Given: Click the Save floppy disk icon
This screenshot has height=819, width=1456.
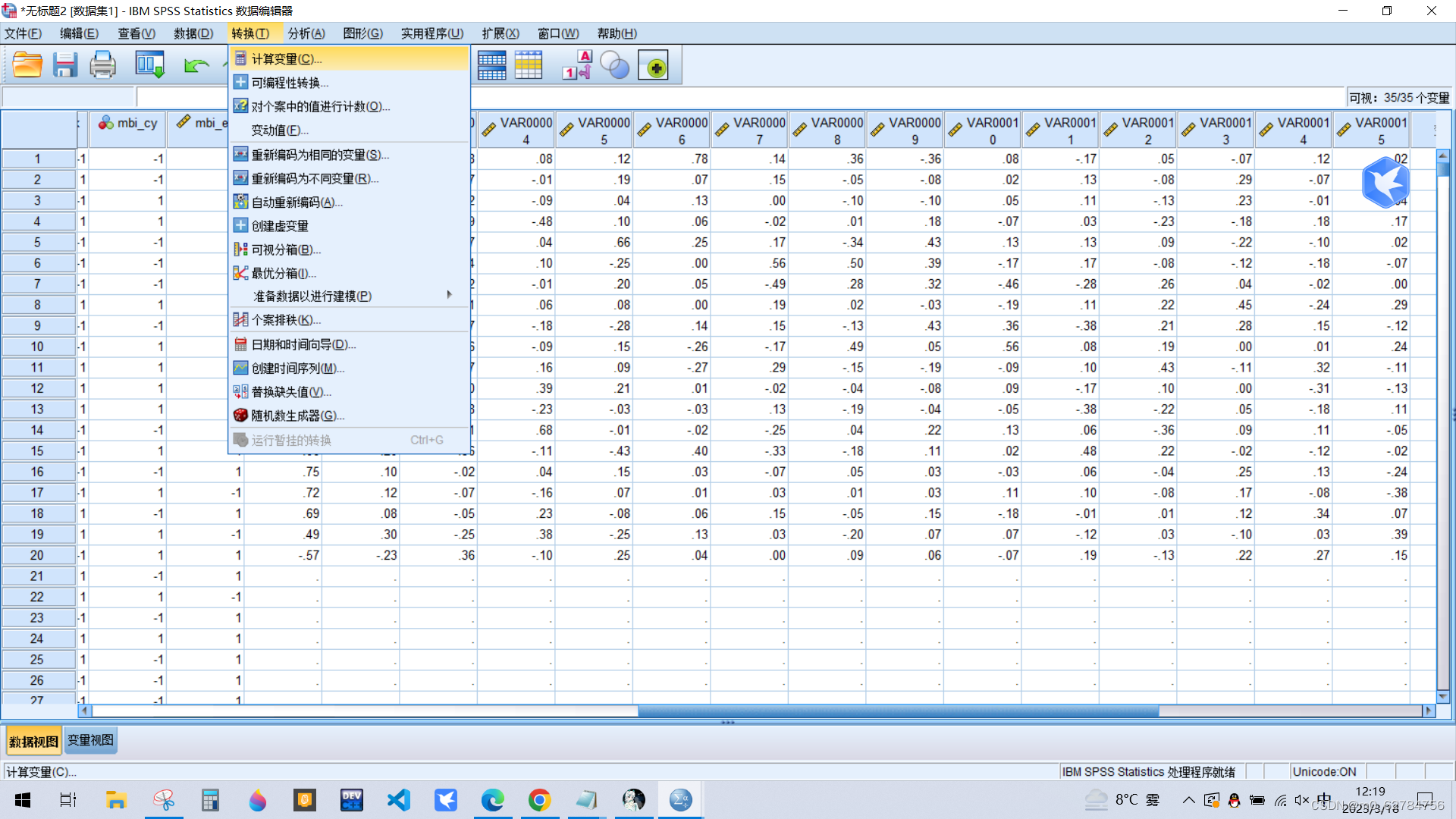Looking at the screenshot, I should tap(65, 65).
